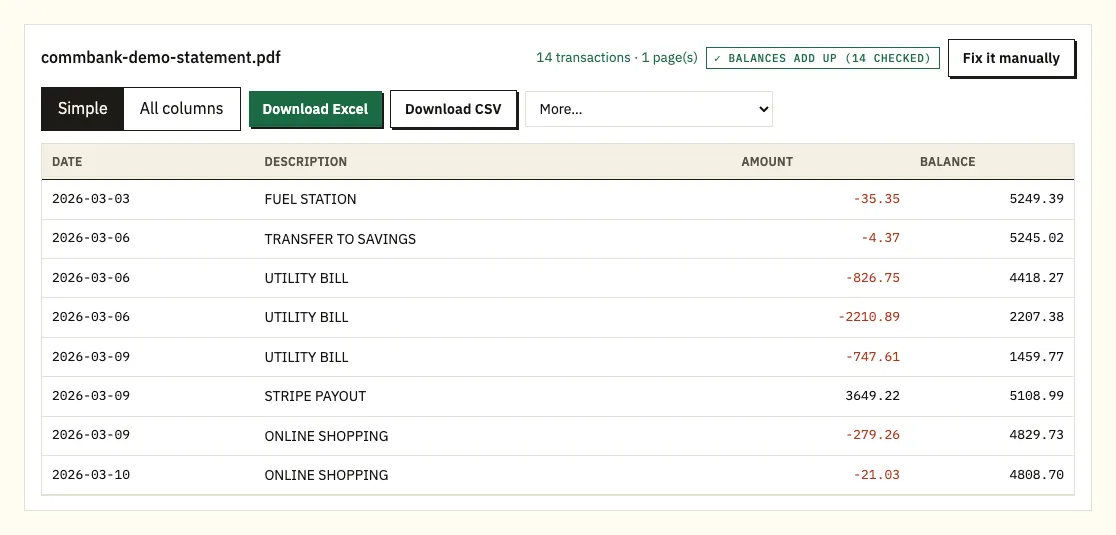Select the TRANSFER TO SAVINGS description
1116x535 pixels.
[340, 239]
